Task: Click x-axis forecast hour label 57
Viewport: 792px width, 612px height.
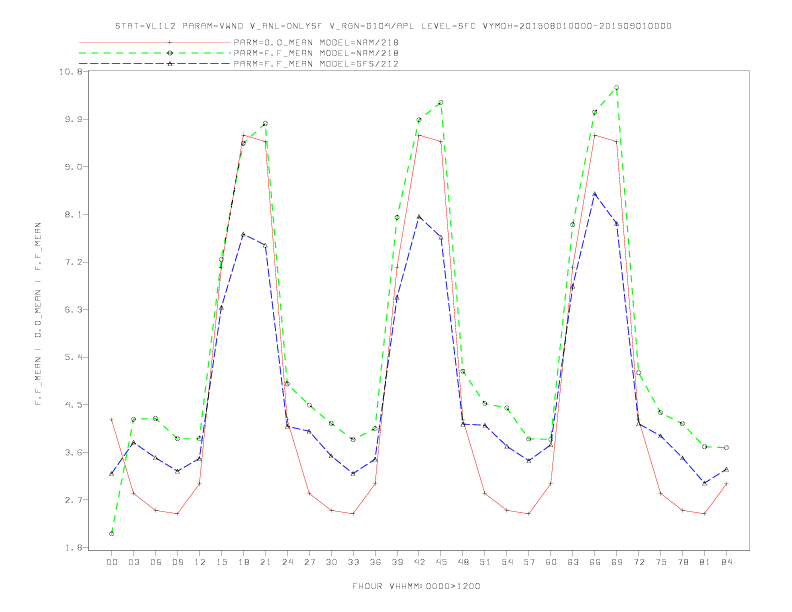Action: [x=529, y=562]
